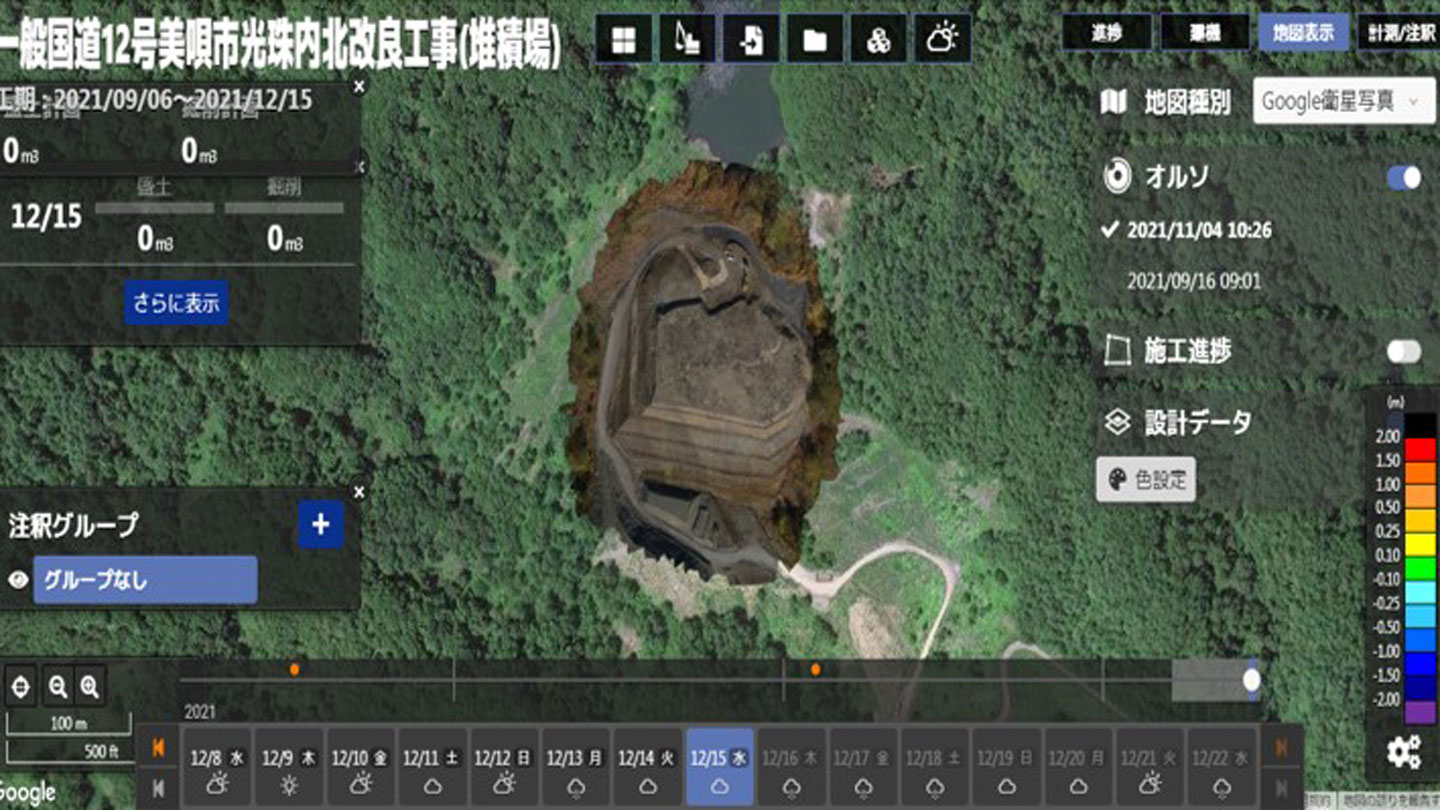Image resolution: width=1440 pixels, height=810 pixels.
Task: Click the crosshair recenter map icon
Action: 23,686
